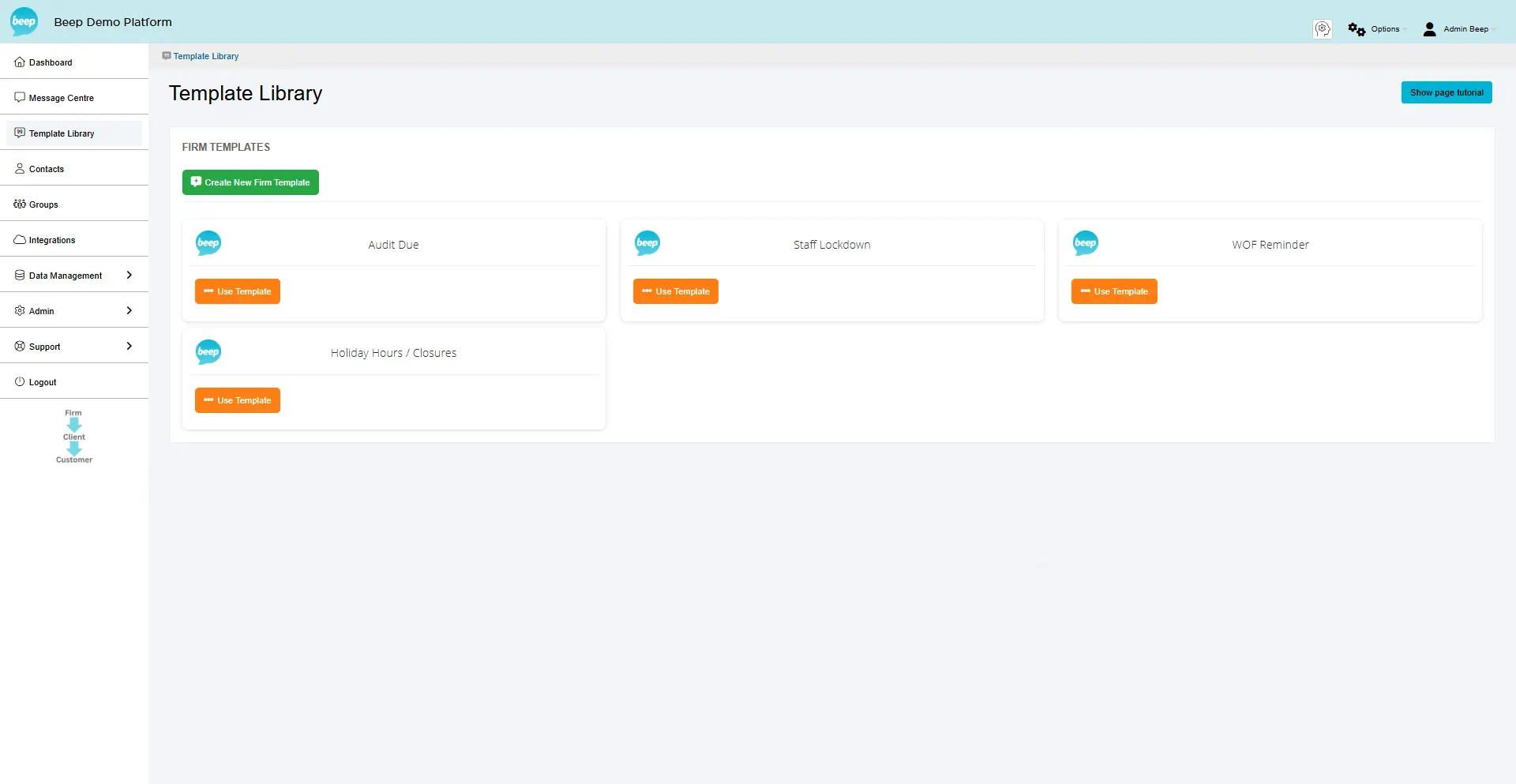Click the Beep logo in the header
The image size is (1516, 784).
tap(23, 21)
